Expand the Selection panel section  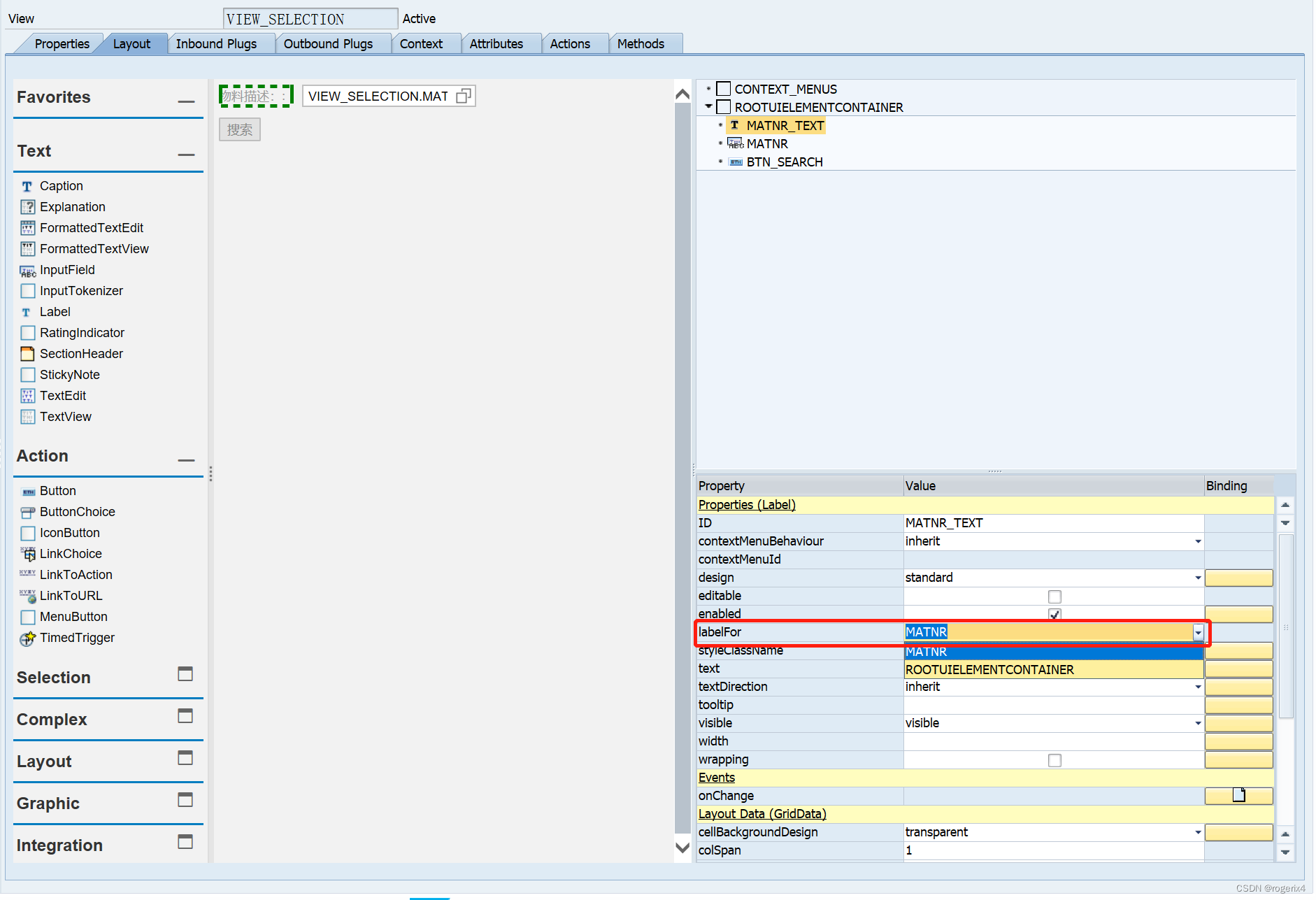(185, 674)
